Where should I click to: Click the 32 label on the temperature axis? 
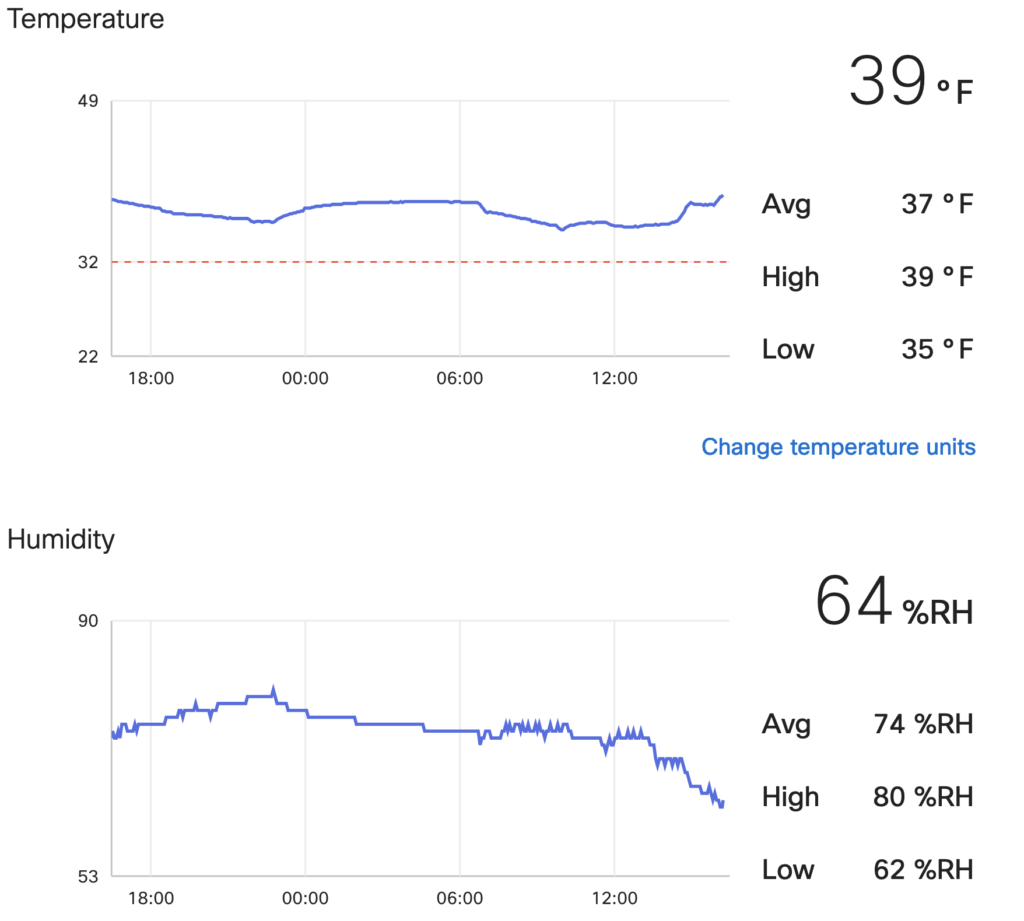[85, 262]
